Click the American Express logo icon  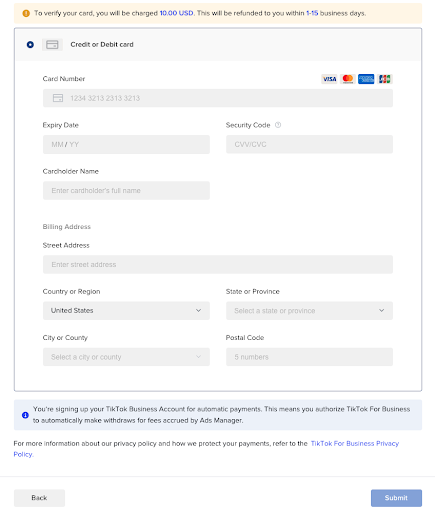(366, 79)
